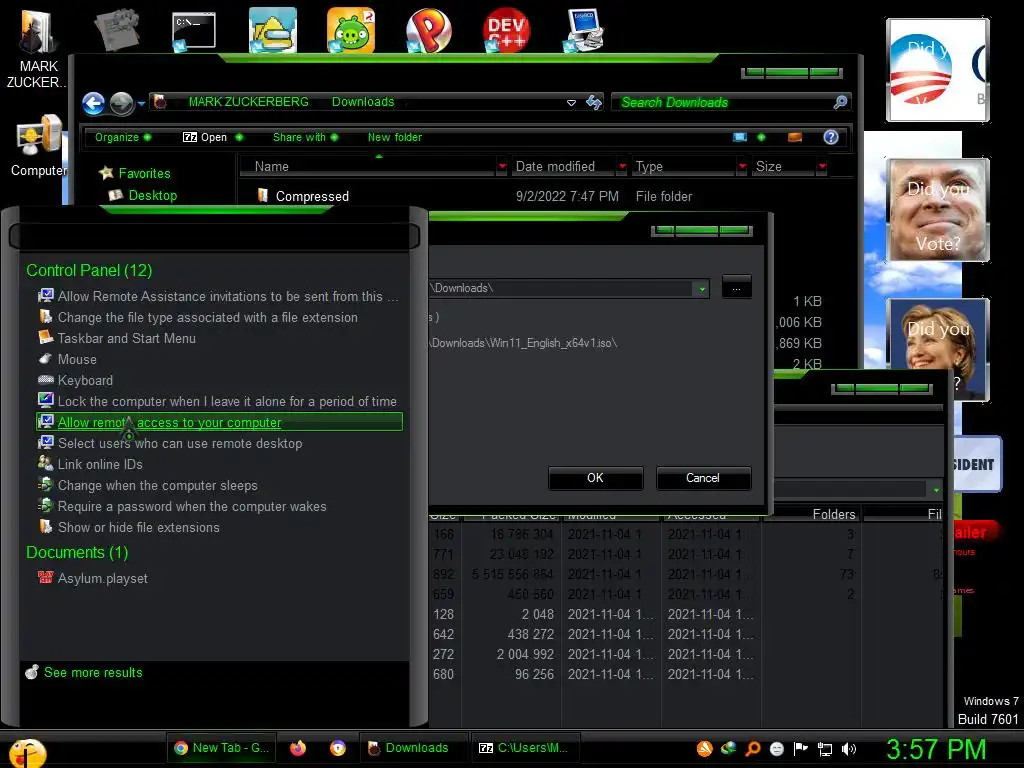Launch the command prompt desktop shortcut
The width and height of the screenshot is (1024, 768).
pos(193,31)
